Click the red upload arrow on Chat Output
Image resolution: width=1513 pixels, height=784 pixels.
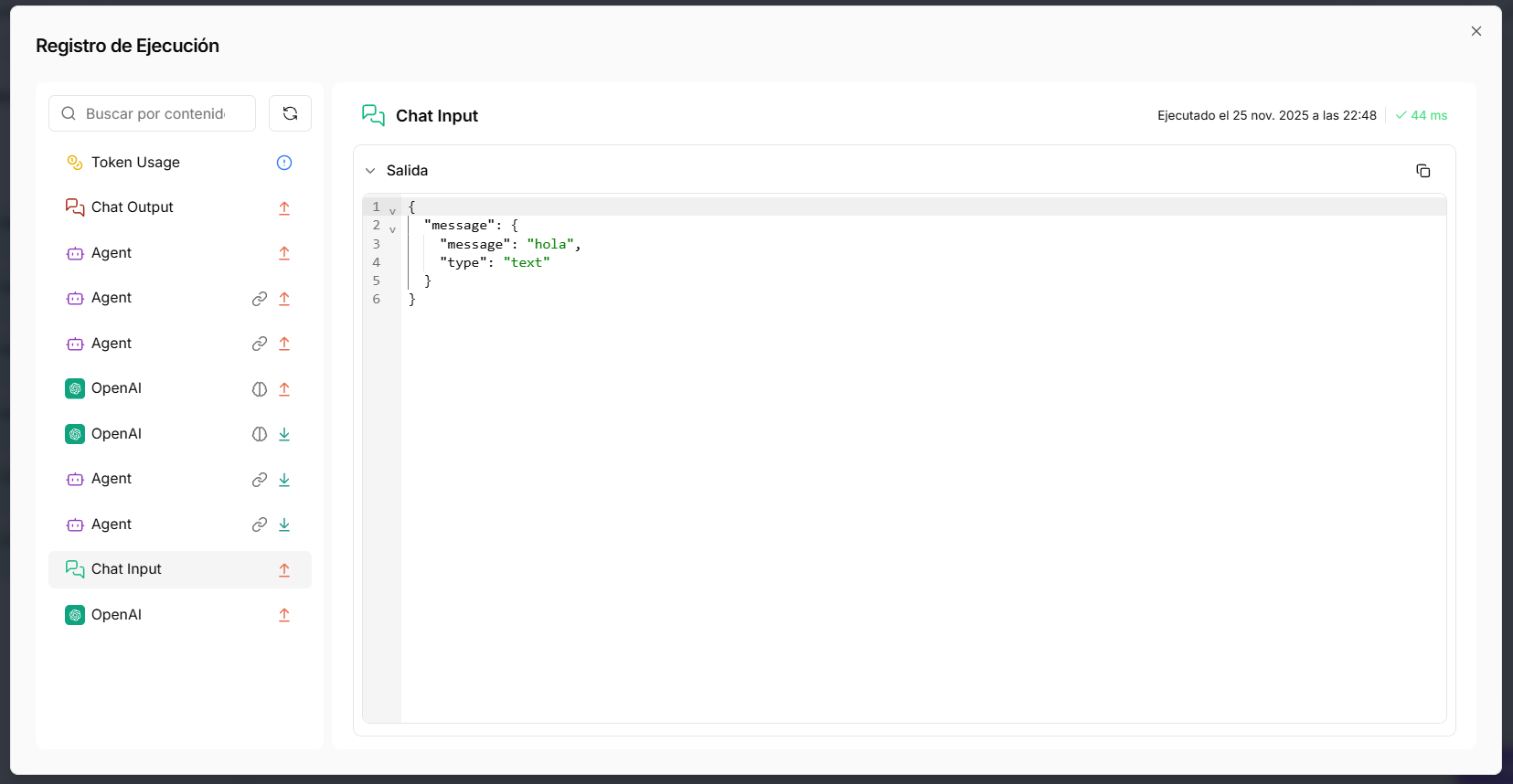pyautogui.click(x=284, y=208)
